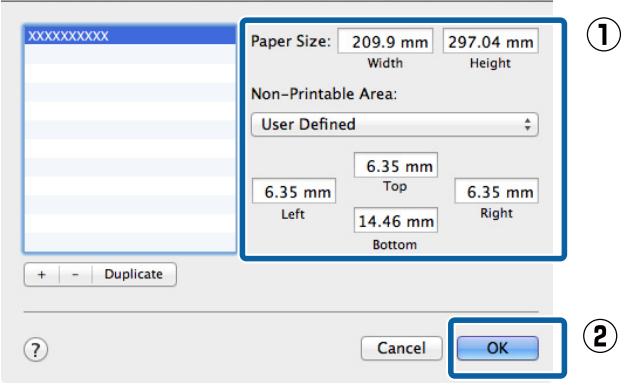Image resolution: width=626 pixels, height=385 pixels.
Task: Open the Non-Printable Area User Defined menu
Action: (394, 125)
